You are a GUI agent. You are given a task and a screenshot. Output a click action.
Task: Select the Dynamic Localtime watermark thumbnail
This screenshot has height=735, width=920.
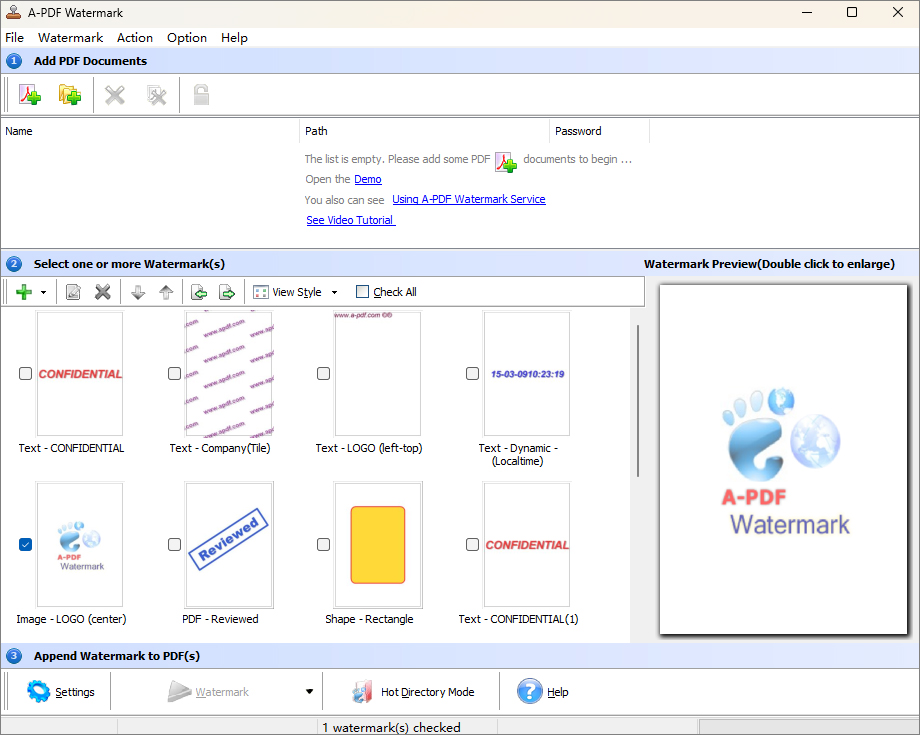click(526, 374)
